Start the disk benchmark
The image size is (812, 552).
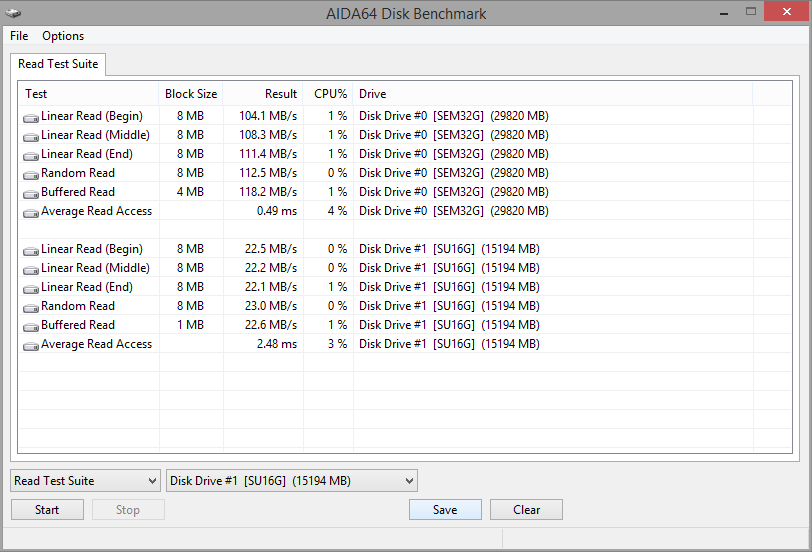click(47, 510)
